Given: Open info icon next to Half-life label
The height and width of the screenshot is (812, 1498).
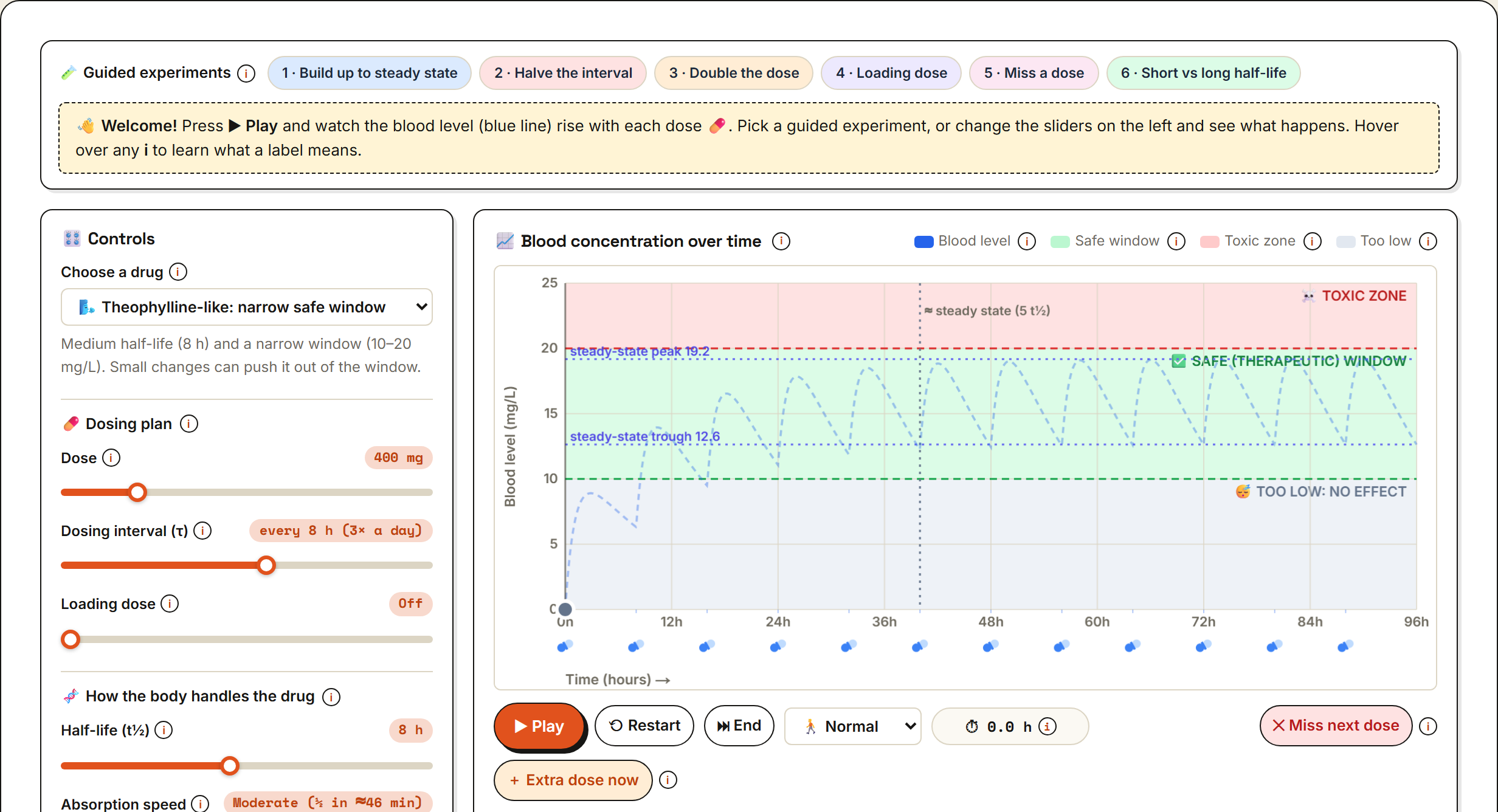Looking at the screenshot, I should point(164,730).
